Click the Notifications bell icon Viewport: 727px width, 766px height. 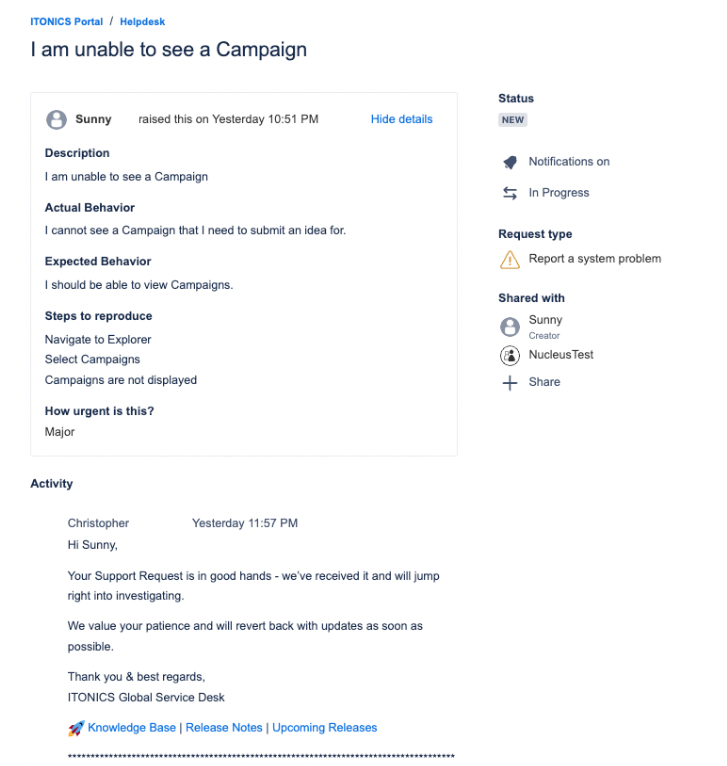pyautogui.click(x=510, y=162)
